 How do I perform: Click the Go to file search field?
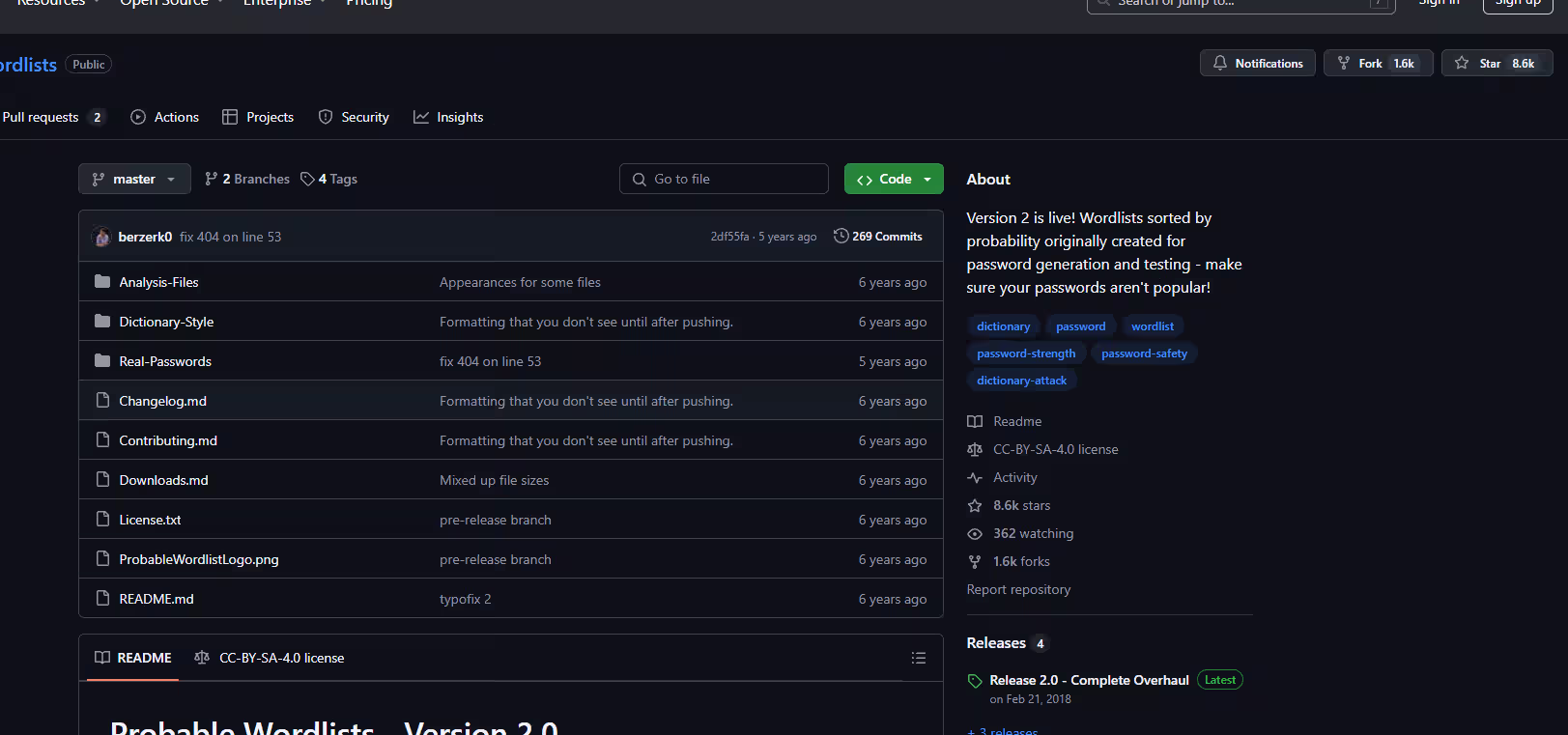point(724,180)
